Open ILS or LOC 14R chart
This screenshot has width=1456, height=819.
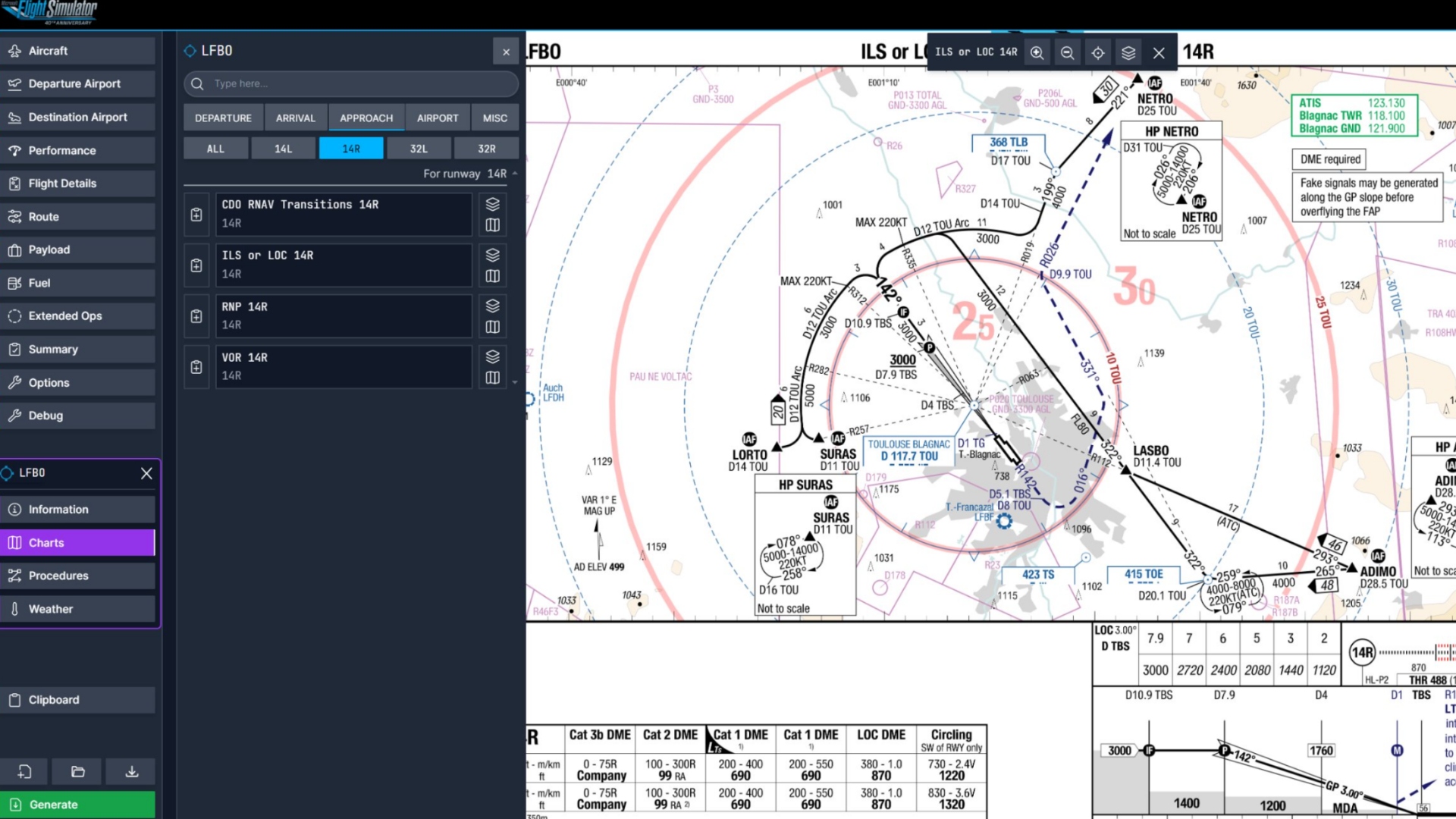(x=344, y=265)
